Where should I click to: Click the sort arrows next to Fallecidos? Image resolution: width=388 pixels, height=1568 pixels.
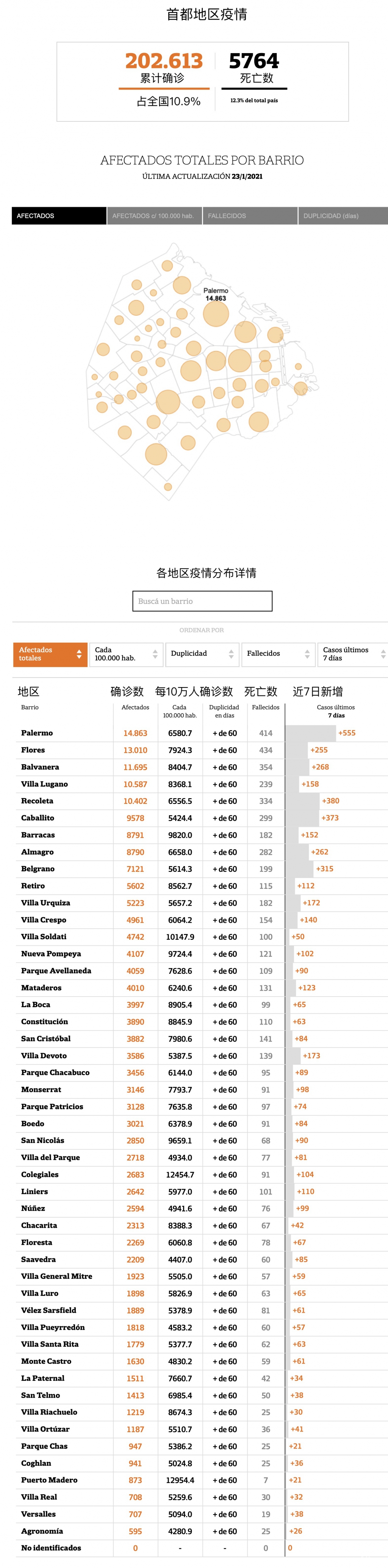[307, 654]
